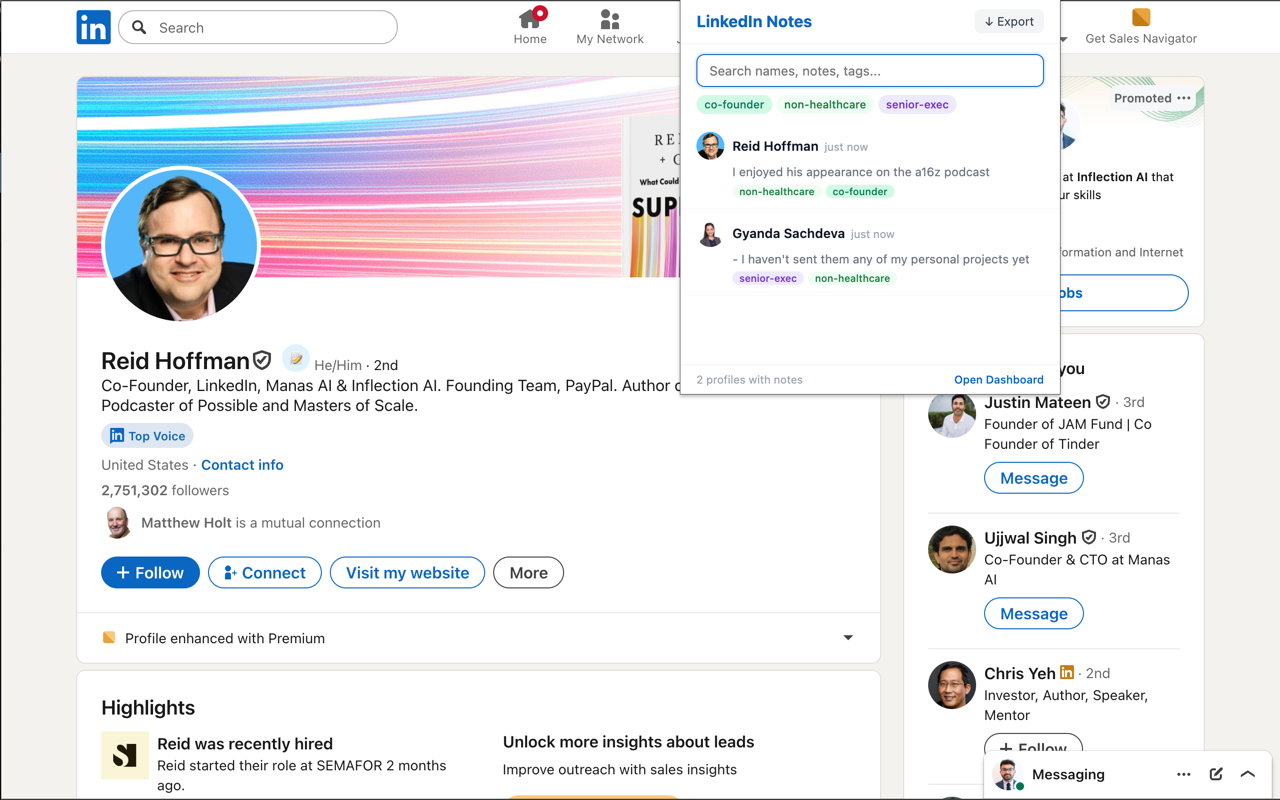Click the Messaging bar title
1280x800 pixels.
1068,774
